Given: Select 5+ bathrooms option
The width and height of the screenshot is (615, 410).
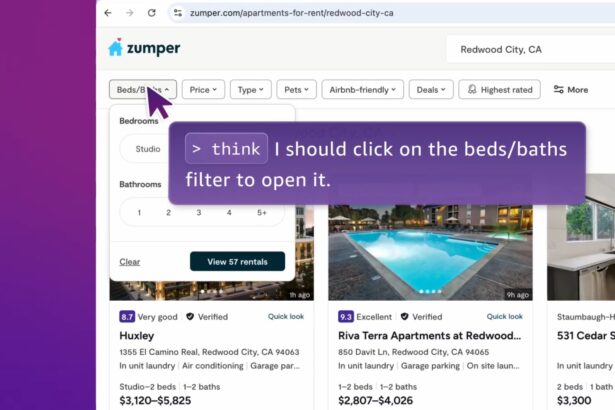Looking at the screenshot, I should (262, 212).
